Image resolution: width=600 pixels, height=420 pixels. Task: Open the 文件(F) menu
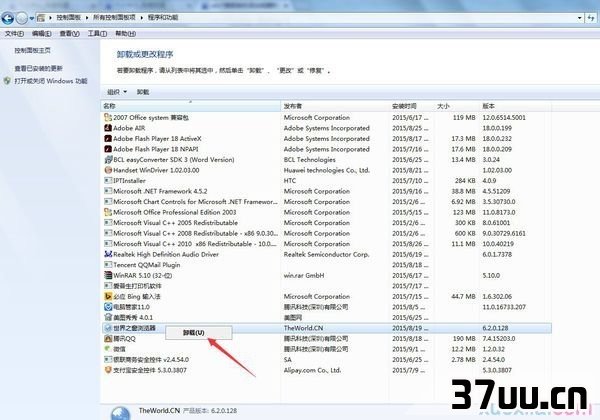pyautogui.click(x=14, y=34)
